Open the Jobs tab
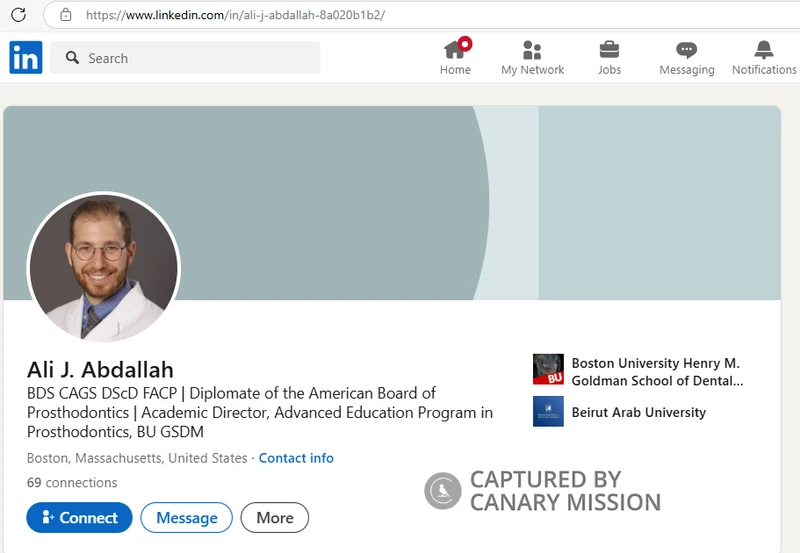This screenshot has height=553, width=800. 609,58
